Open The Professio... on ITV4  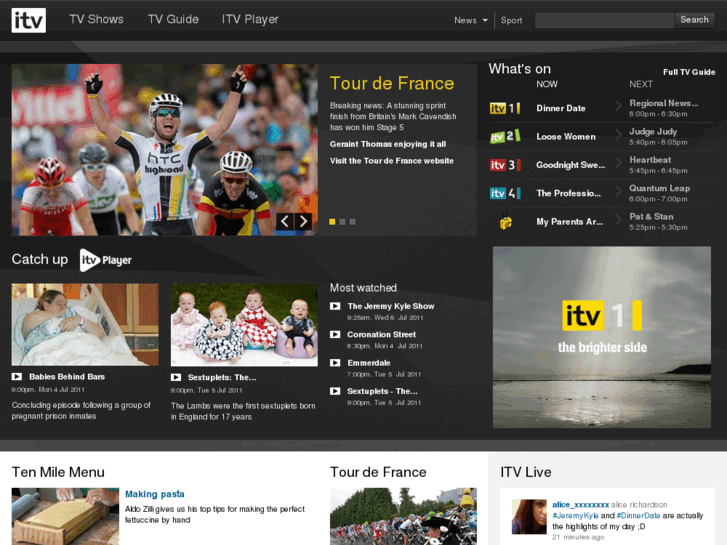point(569,193)
